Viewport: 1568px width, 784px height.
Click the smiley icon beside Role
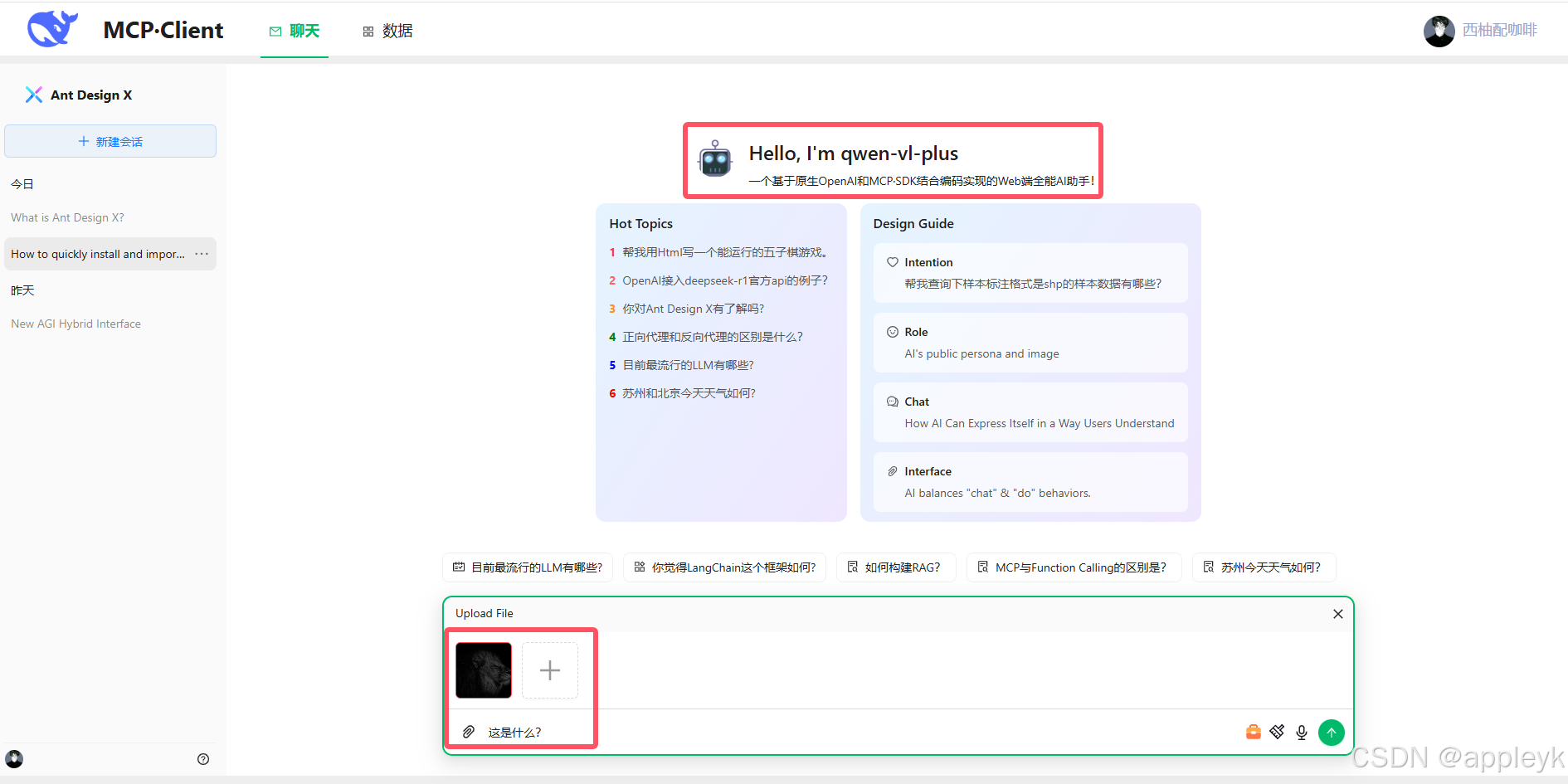pyautogui.click(x=893, y=332)
